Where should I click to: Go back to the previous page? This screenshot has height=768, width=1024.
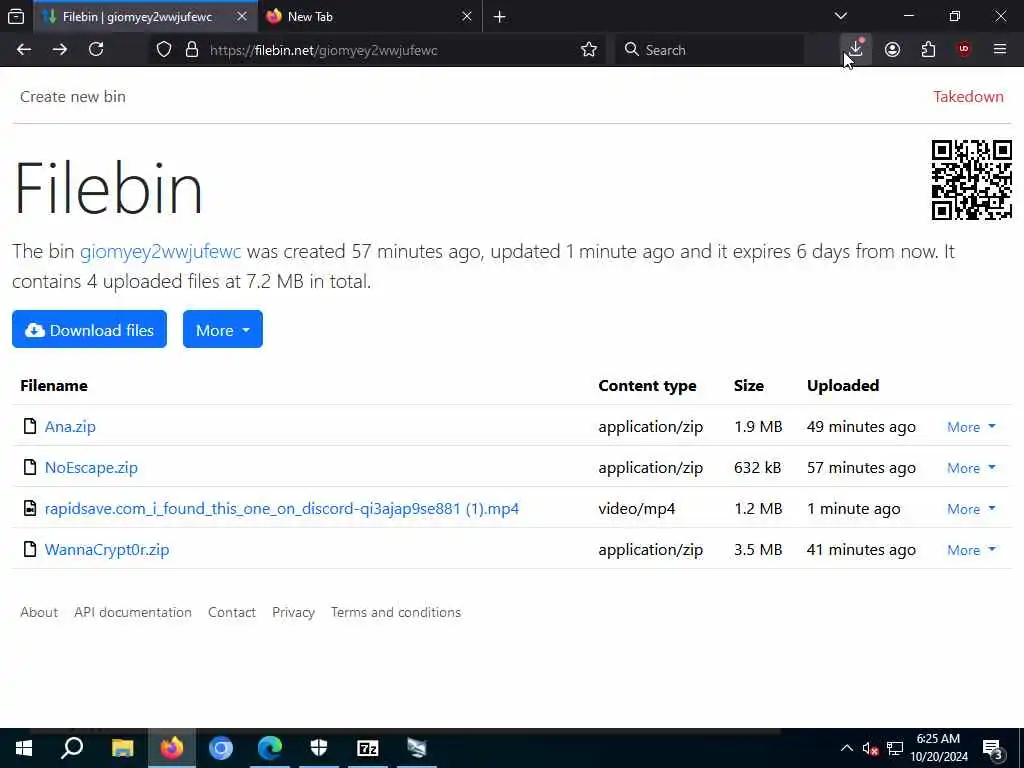24,50
